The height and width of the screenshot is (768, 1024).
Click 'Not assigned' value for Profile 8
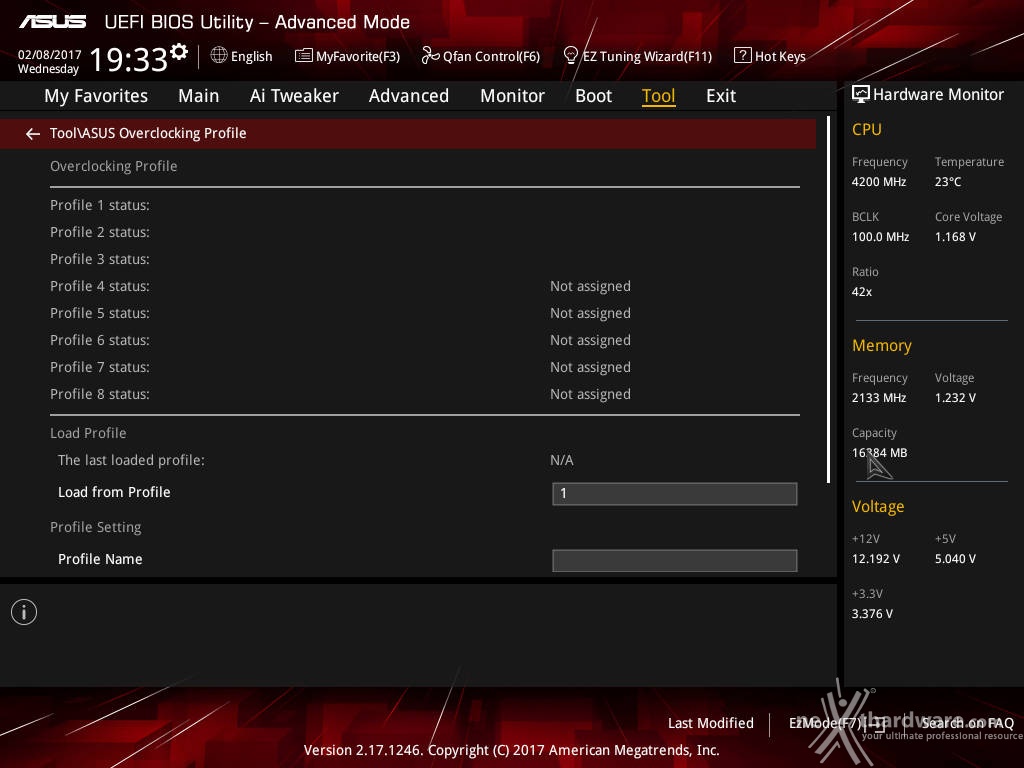[590, 394]
